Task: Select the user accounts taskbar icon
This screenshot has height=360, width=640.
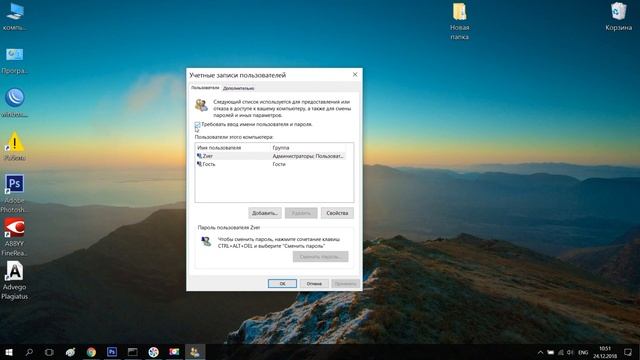Action: (195, 352)
